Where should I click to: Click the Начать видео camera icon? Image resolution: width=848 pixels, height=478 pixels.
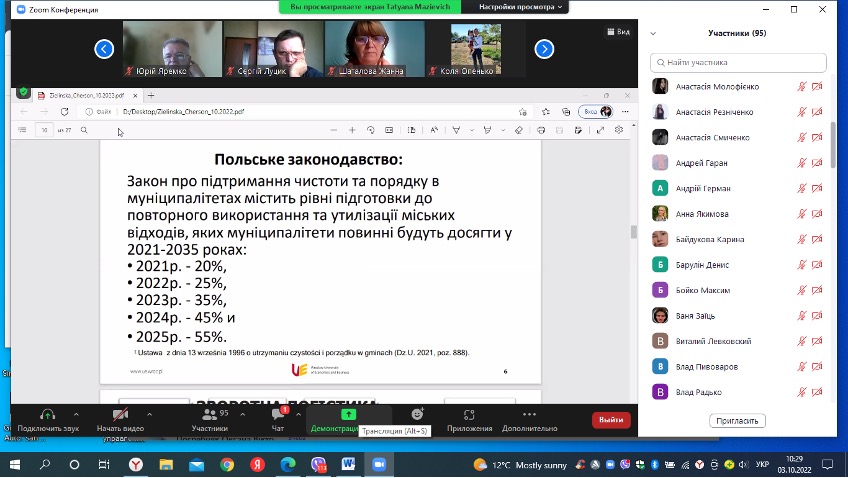[120, 415]
